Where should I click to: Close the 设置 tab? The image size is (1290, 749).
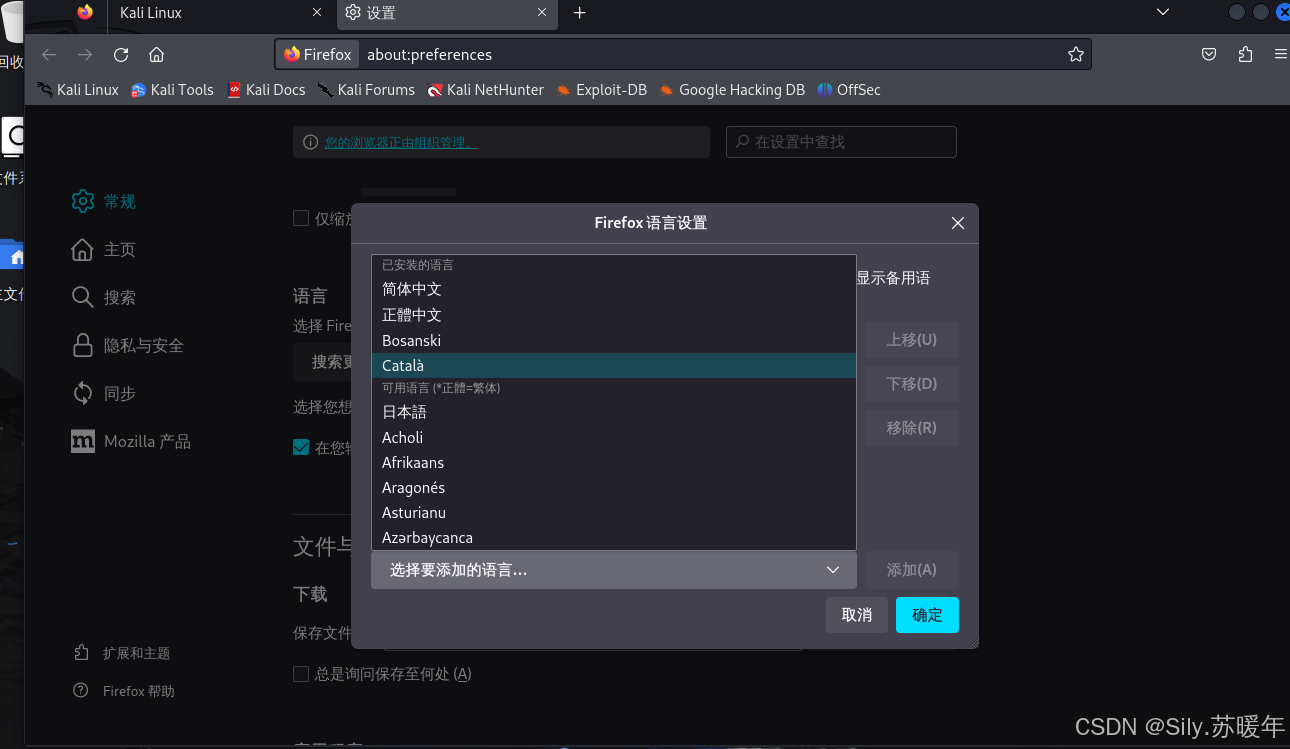542,13
